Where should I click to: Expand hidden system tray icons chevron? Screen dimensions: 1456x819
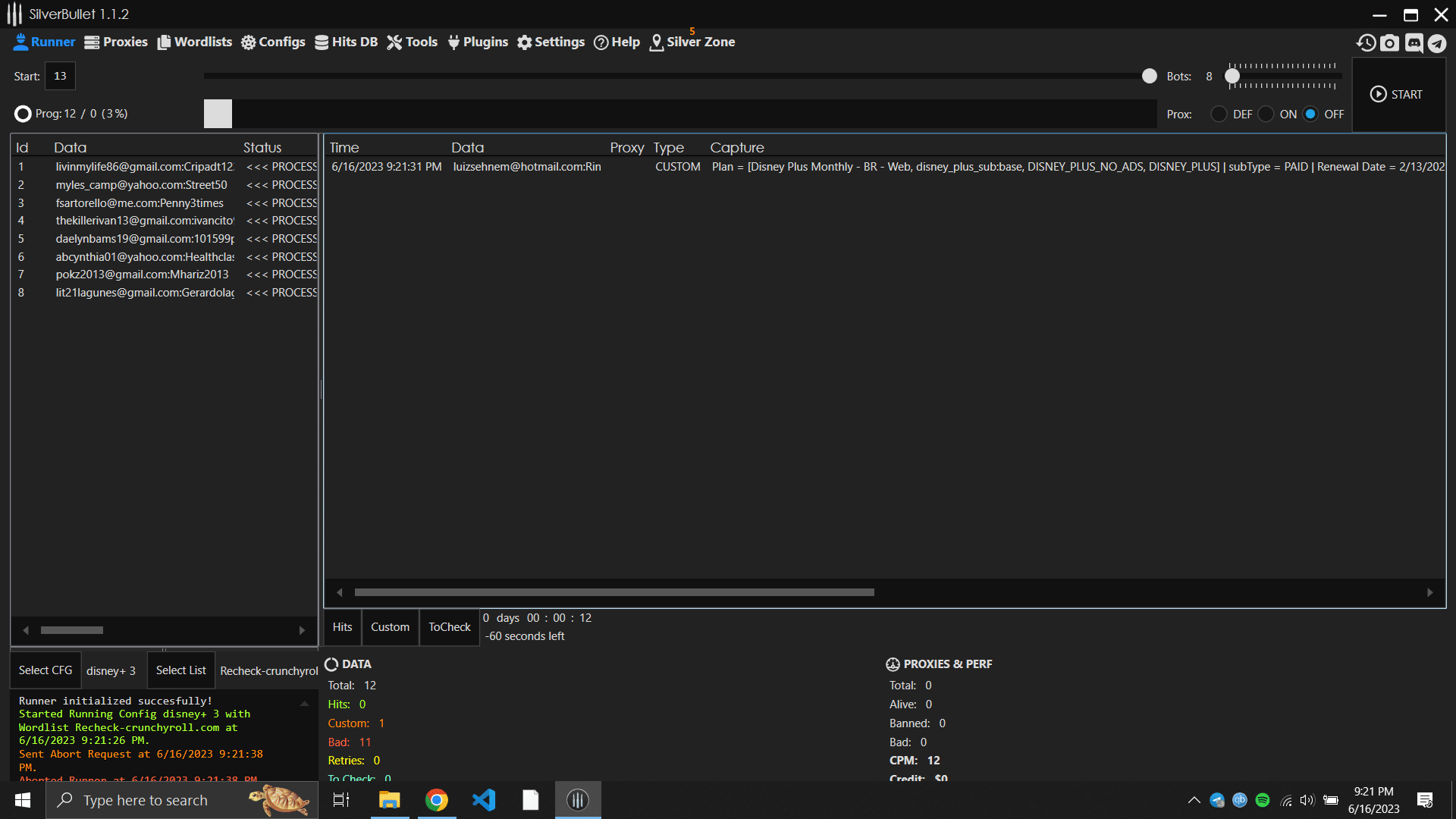[1194, 800]
